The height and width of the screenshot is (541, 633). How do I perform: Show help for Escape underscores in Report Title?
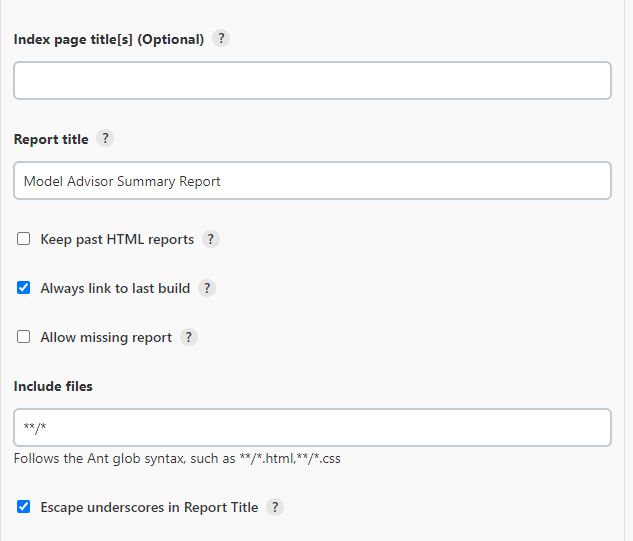[x=275, y=507]
